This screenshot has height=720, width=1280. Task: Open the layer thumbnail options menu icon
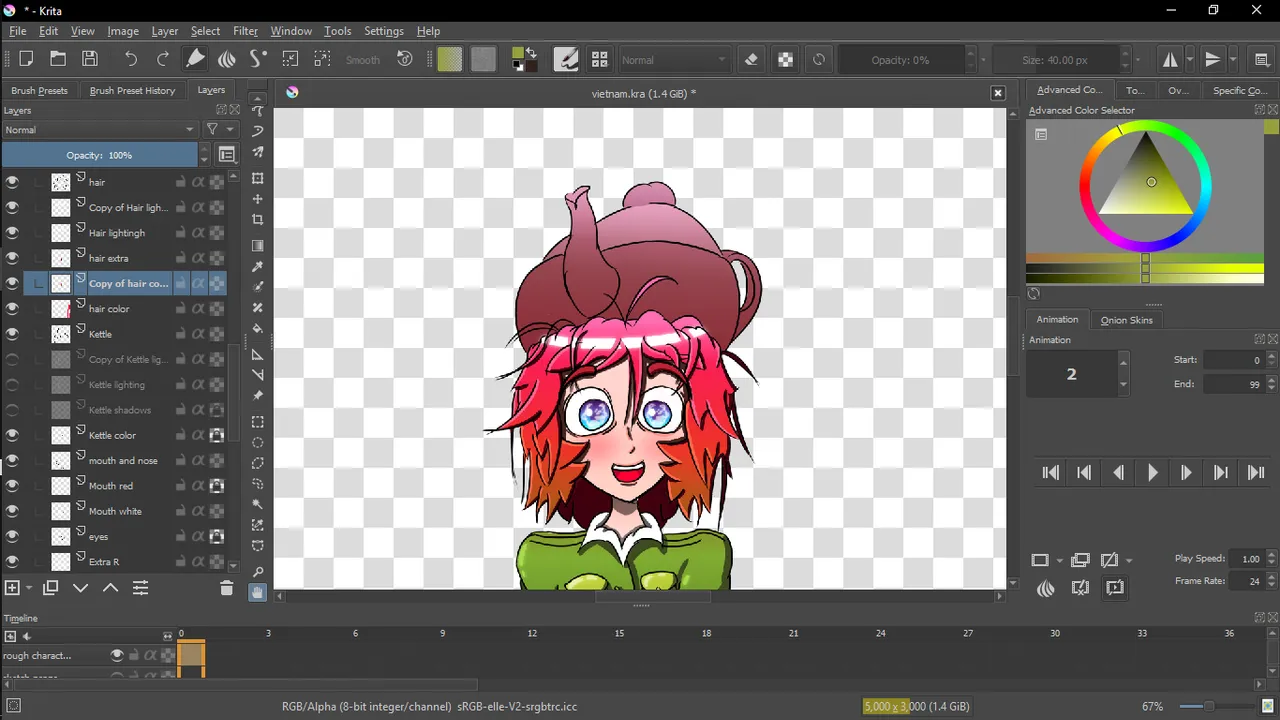227,155
